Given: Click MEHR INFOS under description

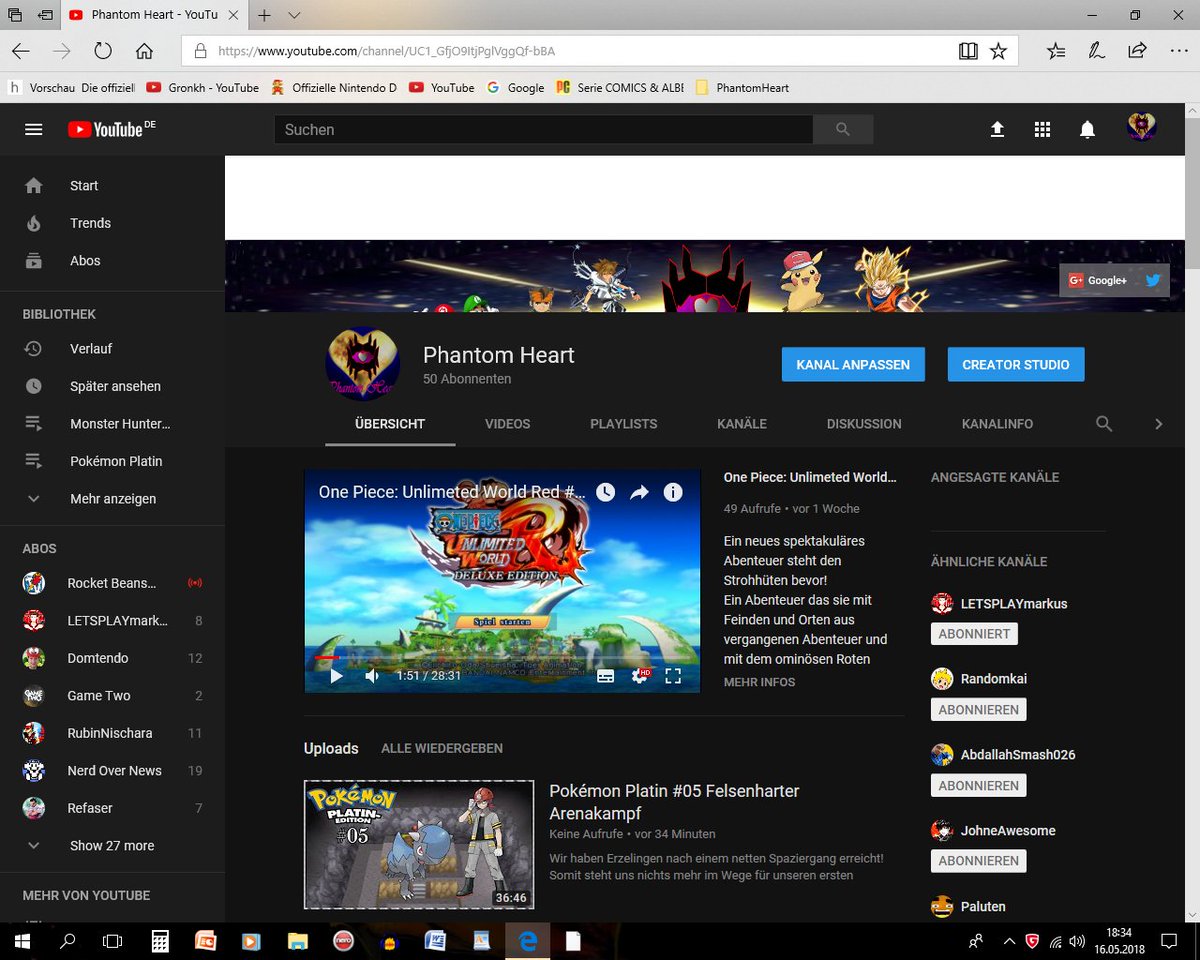Looking at the screenshot, I should [x=759, y=682].
